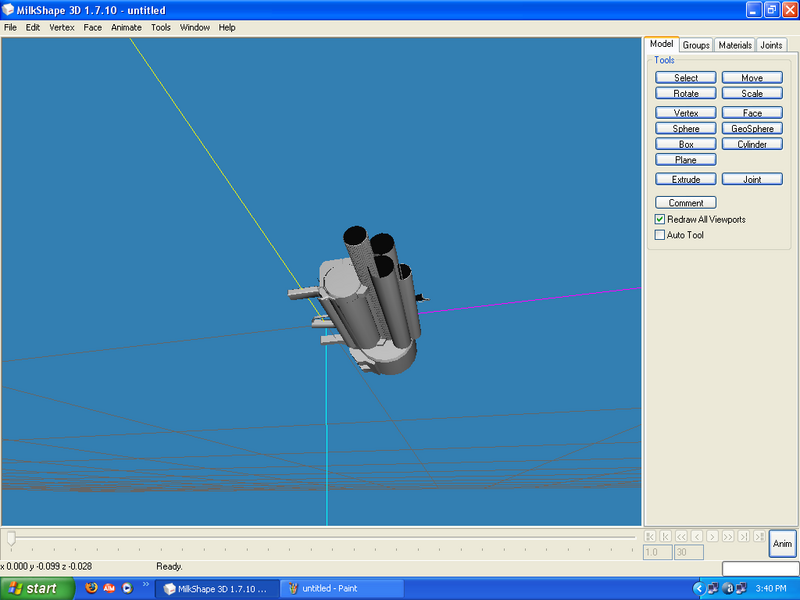The width and height of the screenshot is (800, 600).
Task: Click the previous keyframe playback button
Action: (x=665, y=536)
